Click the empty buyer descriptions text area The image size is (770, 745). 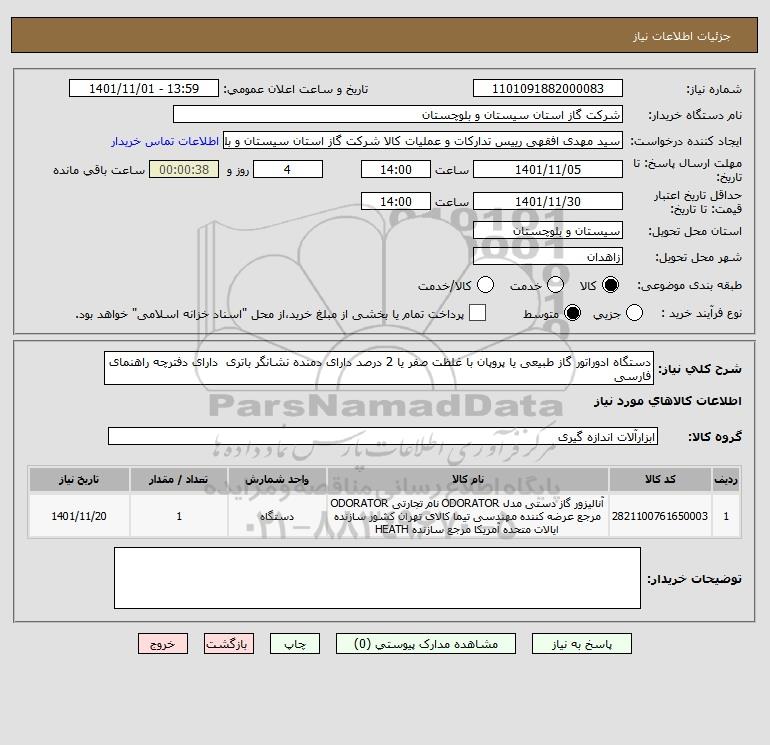[x=377, y=578]
